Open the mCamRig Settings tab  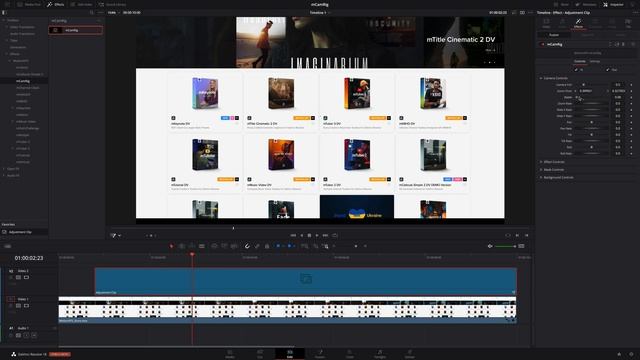pos(595,61)
